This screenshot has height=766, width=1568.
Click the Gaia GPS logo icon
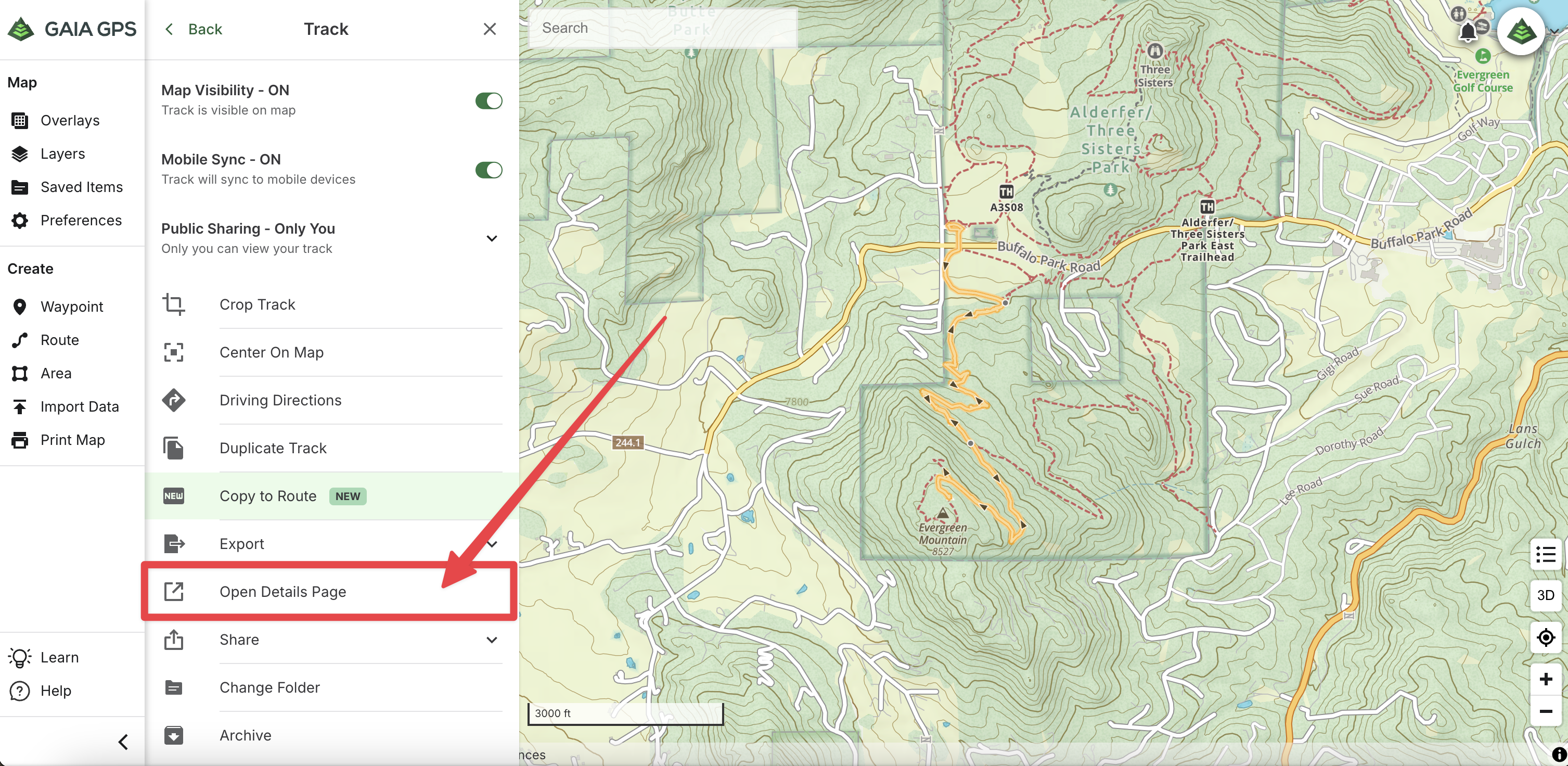[x=22, y=29]
